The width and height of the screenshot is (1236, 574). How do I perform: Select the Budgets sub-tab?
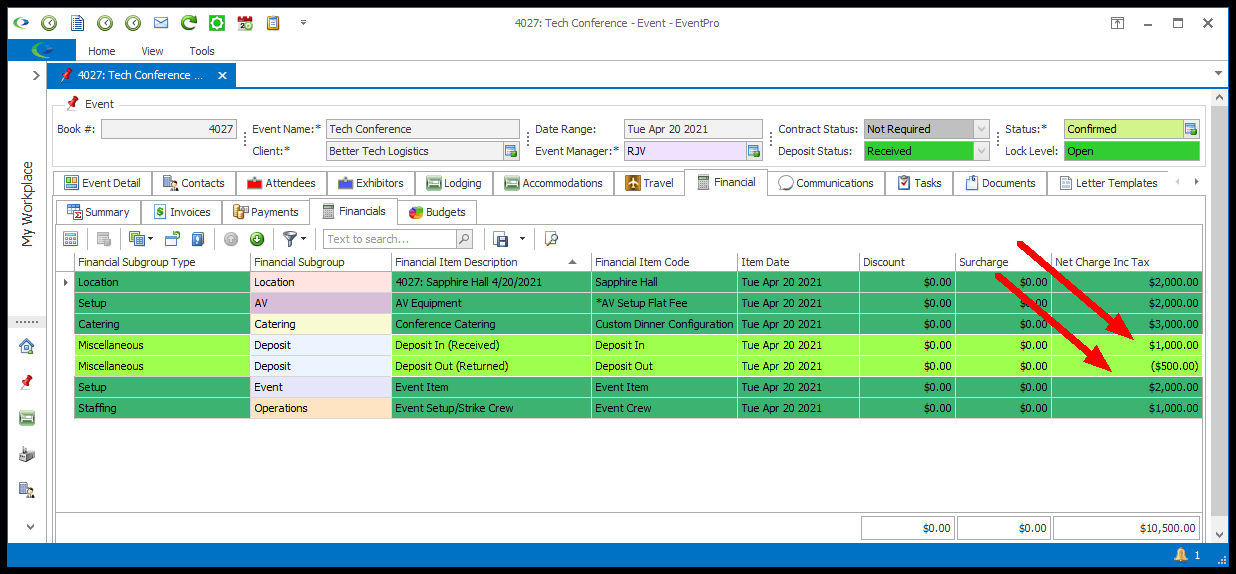pyautogui.click(x=437, y=212)
